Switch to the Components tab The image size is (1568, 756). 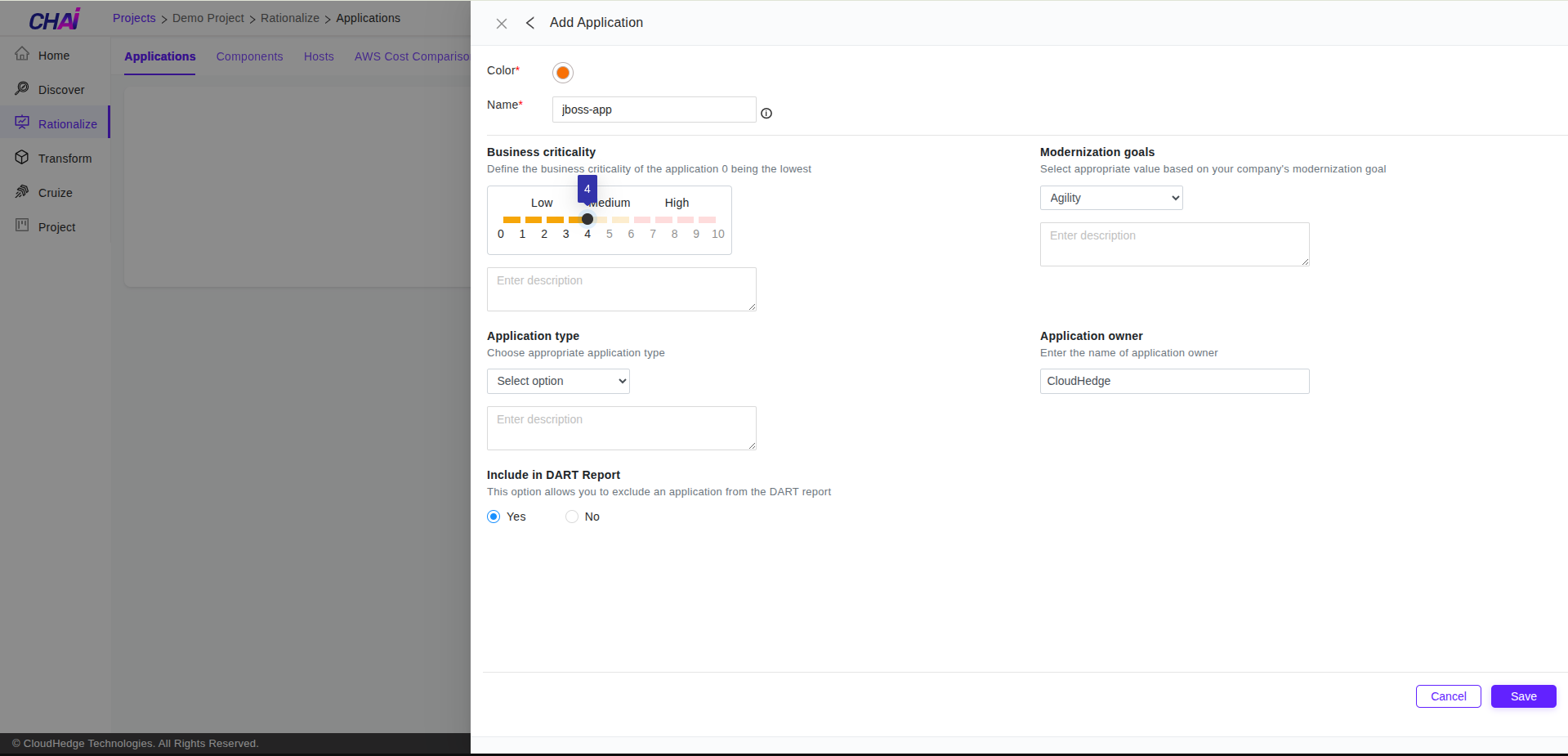(x=249, y=56)
